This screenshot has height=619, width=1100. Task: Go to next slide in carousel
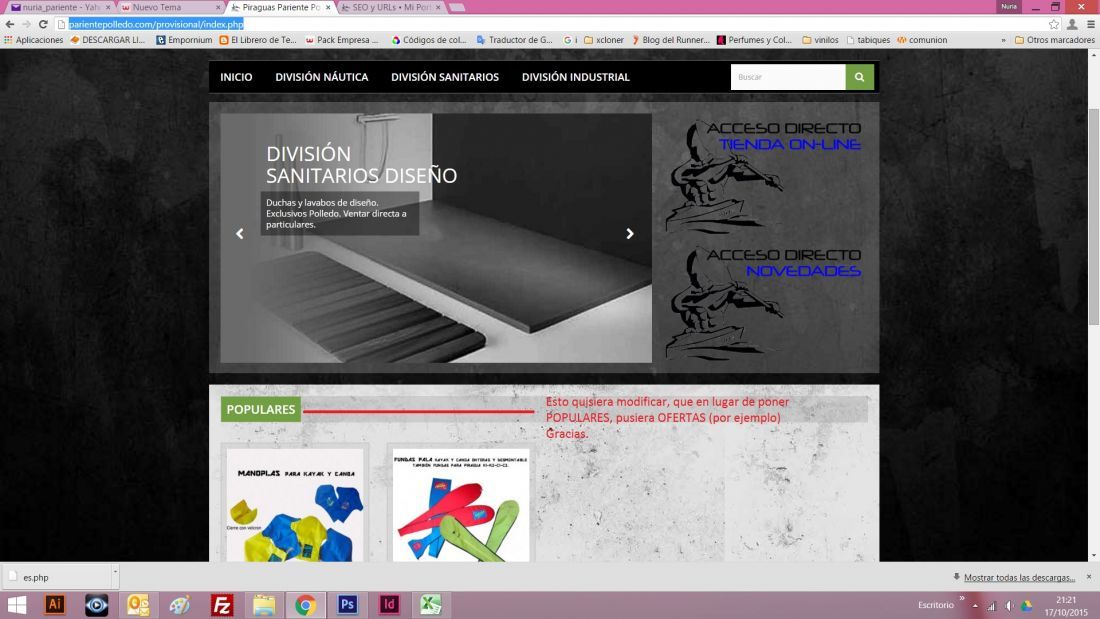pos(630,234)
